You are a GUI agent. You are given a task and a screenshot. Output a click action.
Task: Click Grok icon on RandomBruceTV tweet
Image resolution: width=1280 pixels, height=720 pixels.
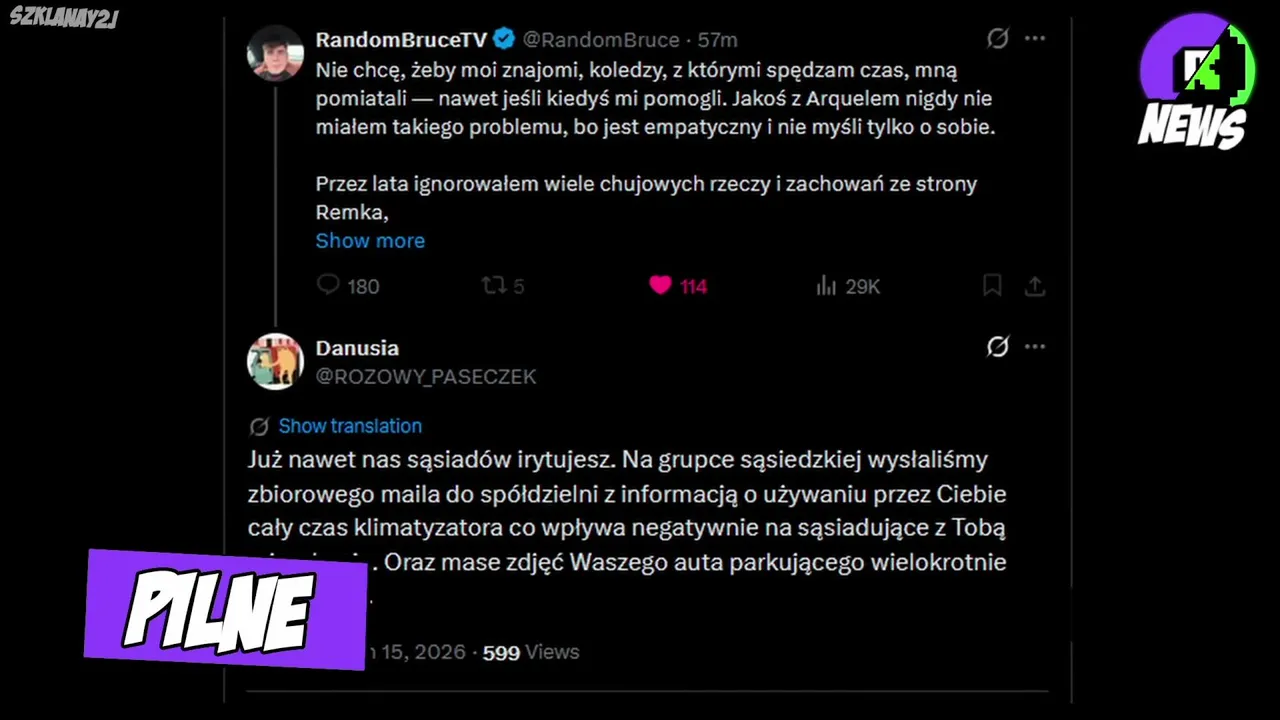(x=997, y=39)
